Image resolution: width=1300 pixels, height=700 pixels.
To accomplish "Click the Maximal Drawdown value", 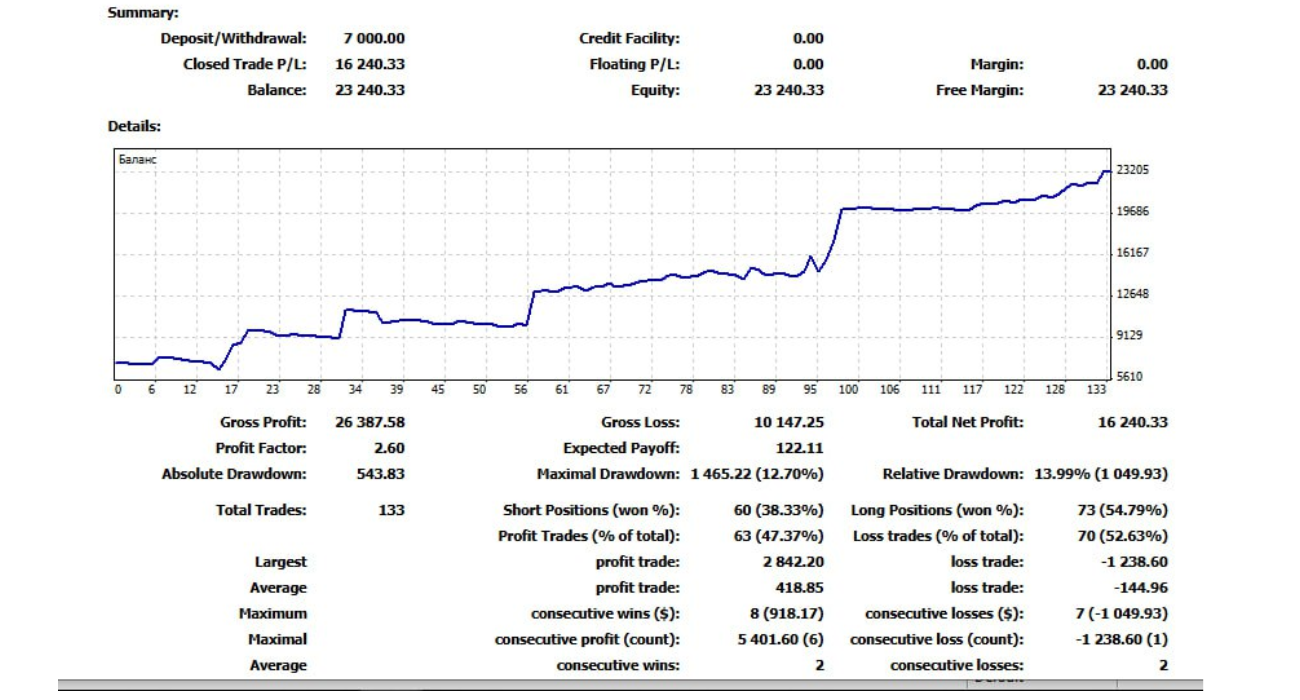I will (757, 474).
